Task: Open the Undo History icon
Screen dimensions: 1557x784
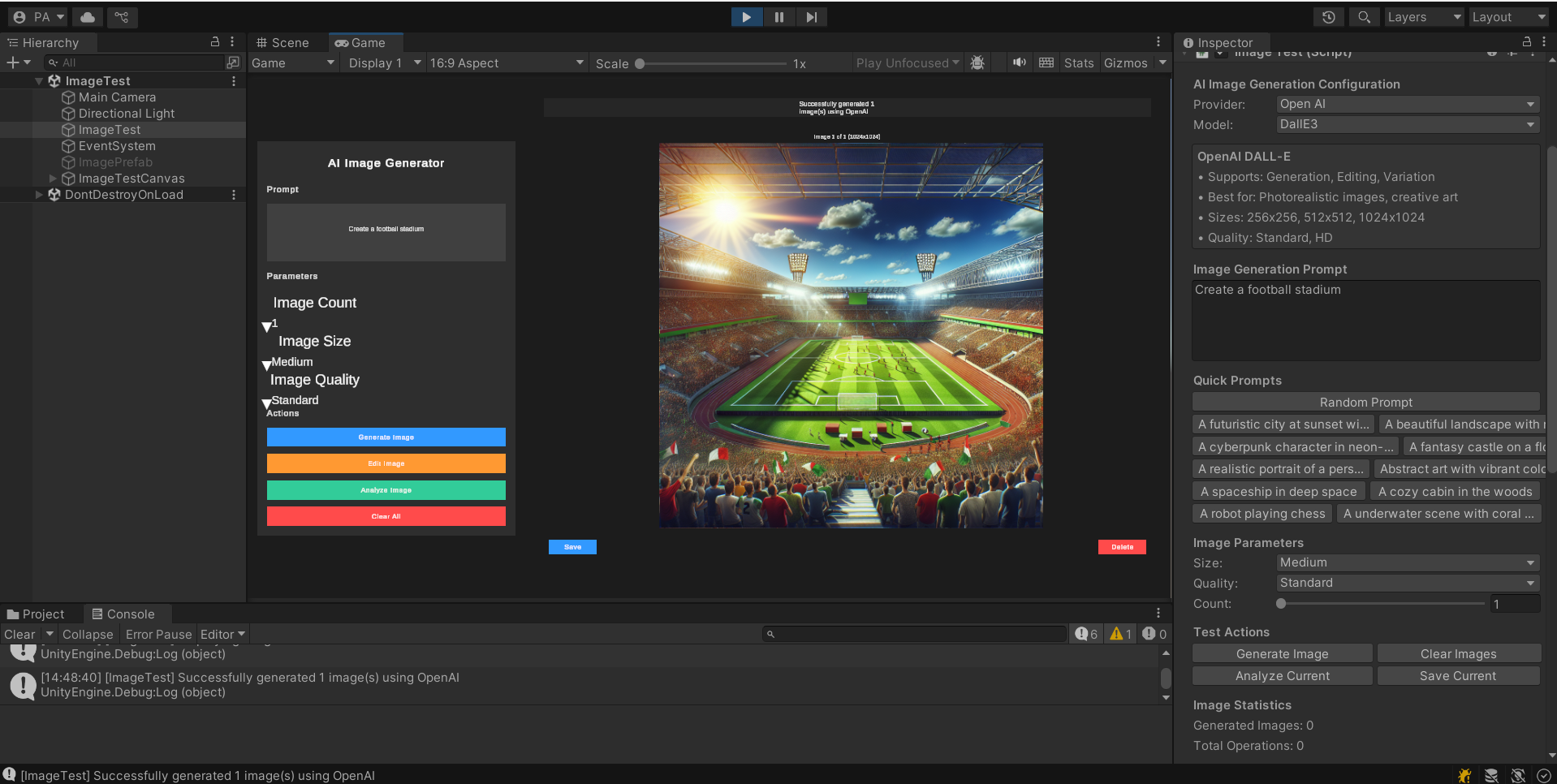Action: (1328, 17)
